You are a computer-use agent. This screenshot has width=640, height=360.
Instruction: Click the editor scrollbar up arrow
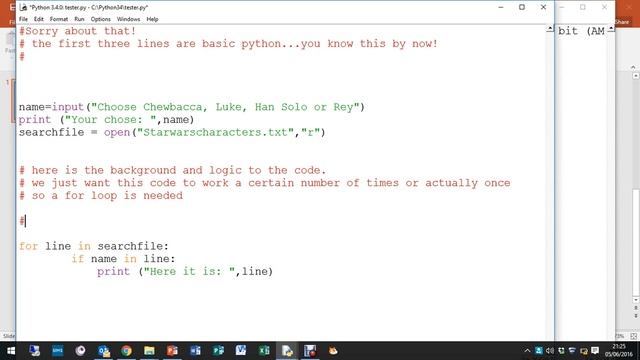coord(550,29)
